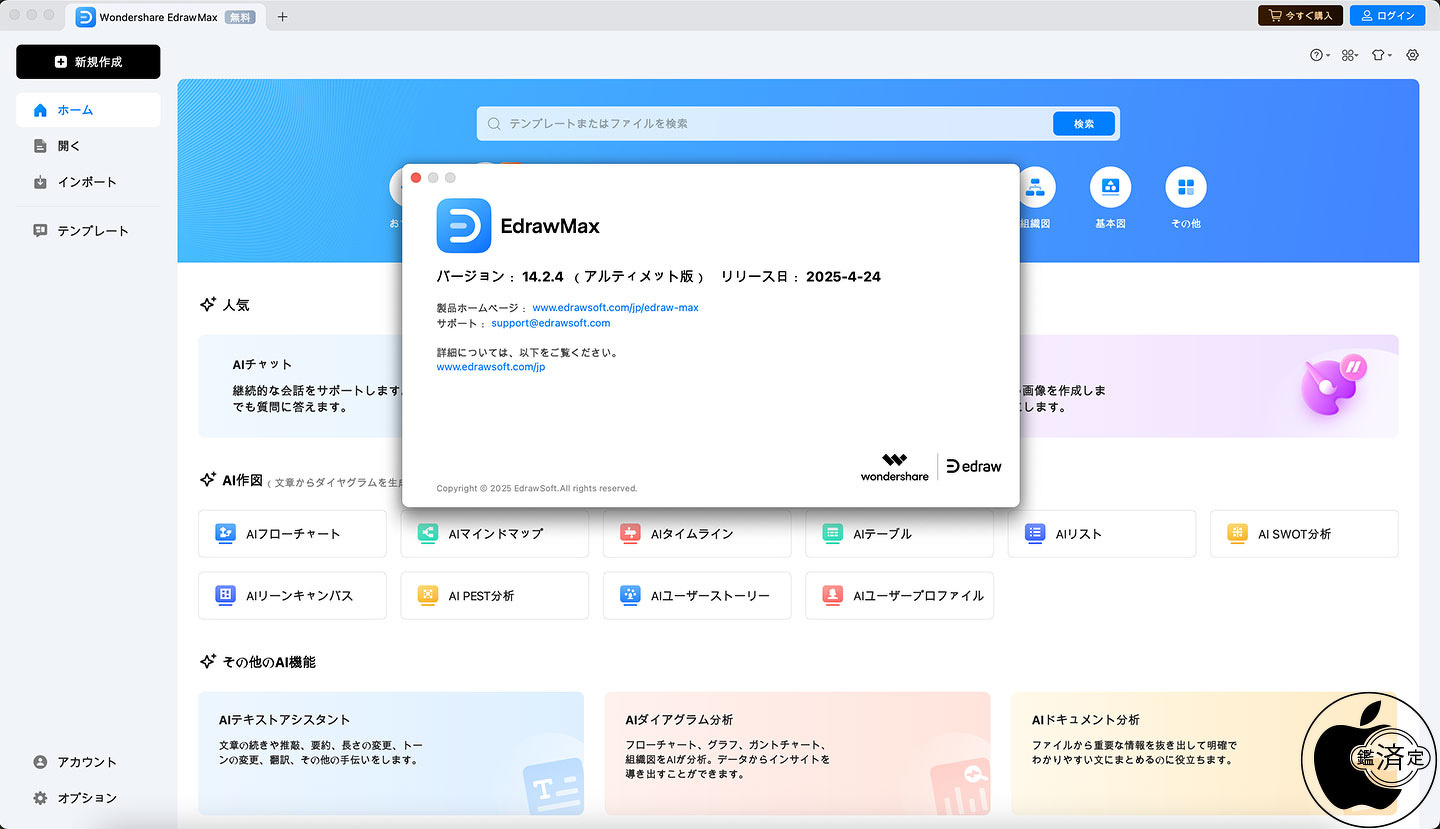The height and width of the screenshot is (829, 1440).
Task: Open the shirt theme dropdown
Action: (1382, 55)
